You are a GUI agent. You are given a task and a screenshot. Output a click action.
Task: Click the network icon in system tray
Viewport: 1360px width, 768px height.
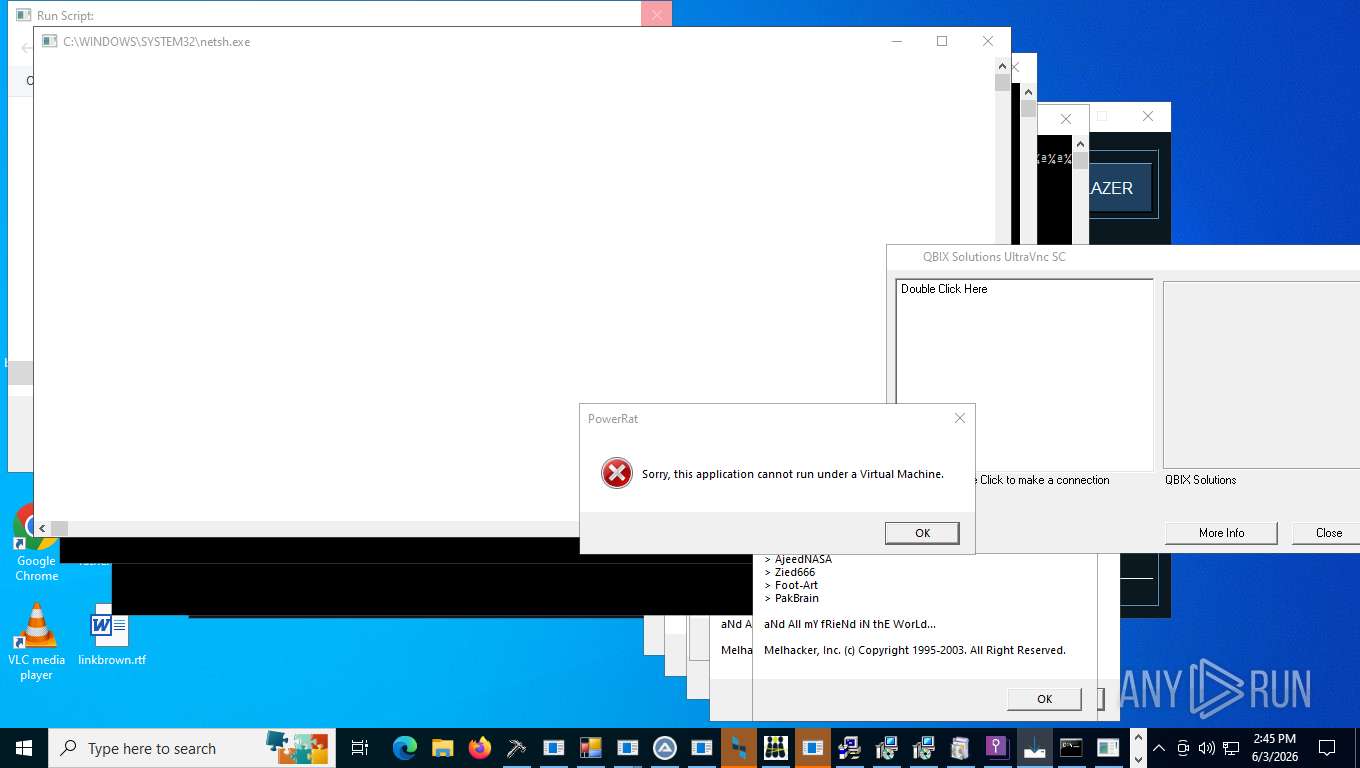(1231, 748)
